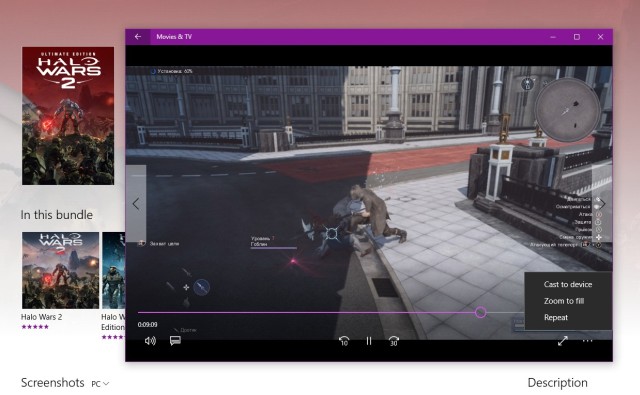Open the closed captions subtitle icon

tap(175, 341)
